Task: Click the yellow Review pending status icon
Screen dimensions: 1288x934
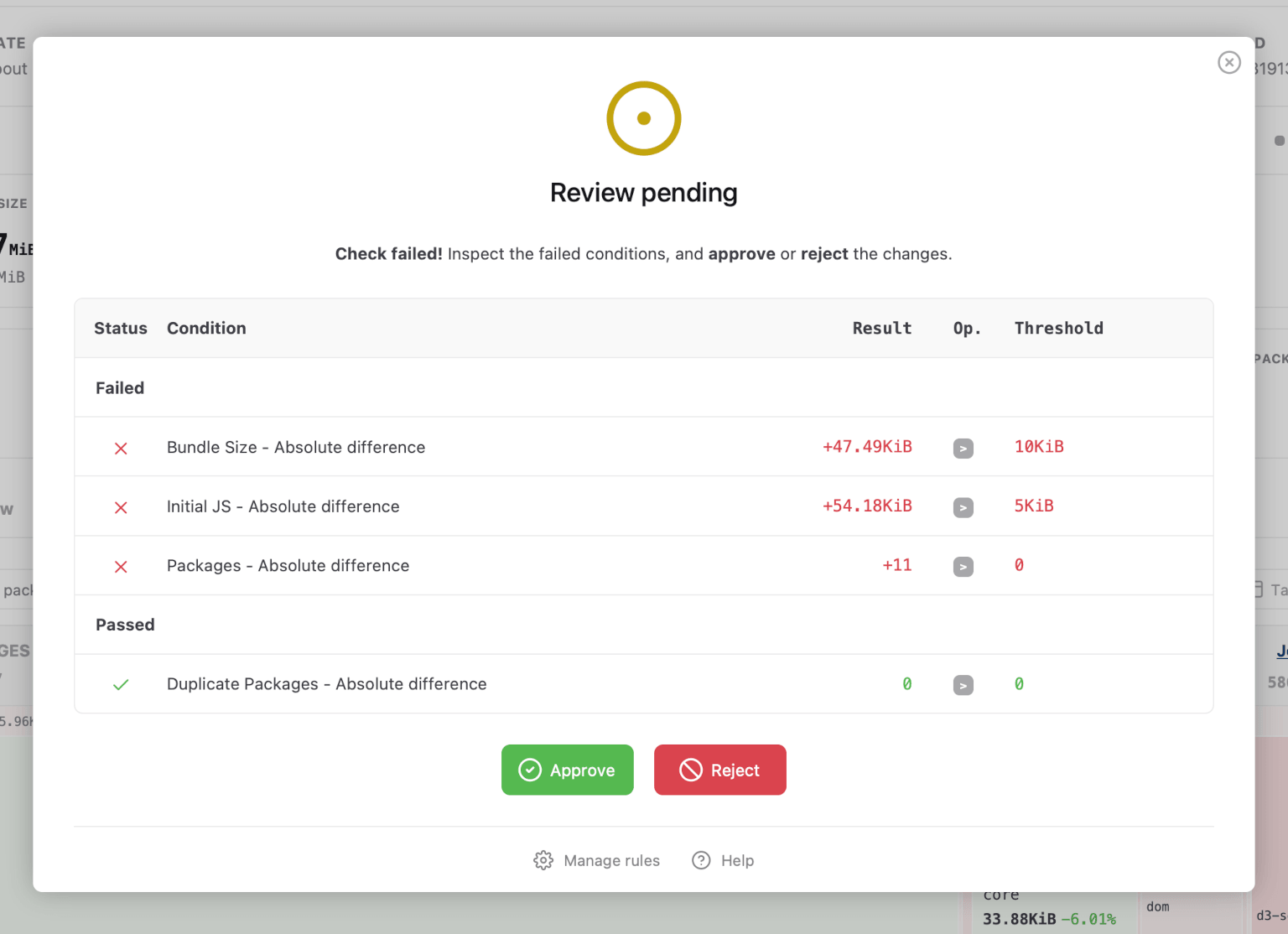Action: coord(643,118)
